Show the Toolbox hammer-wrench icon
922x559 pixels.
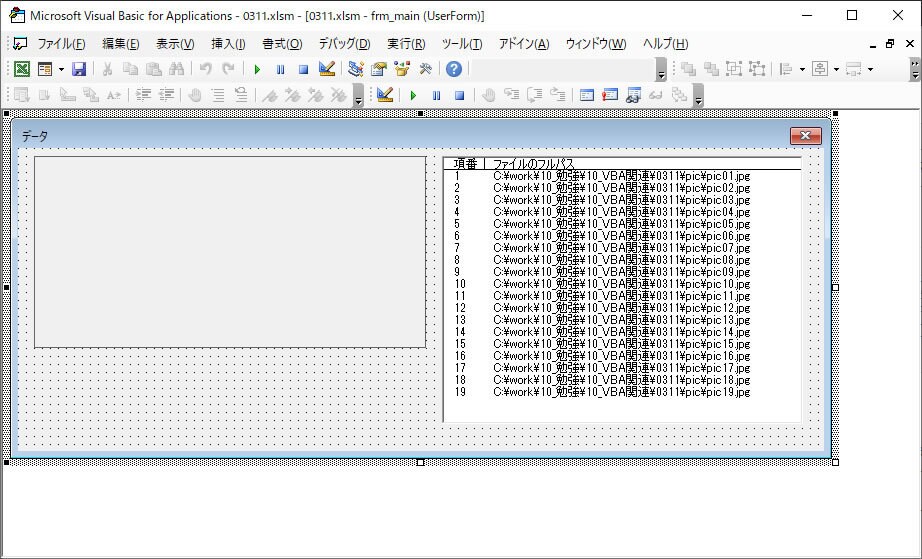tap(425, 69)
